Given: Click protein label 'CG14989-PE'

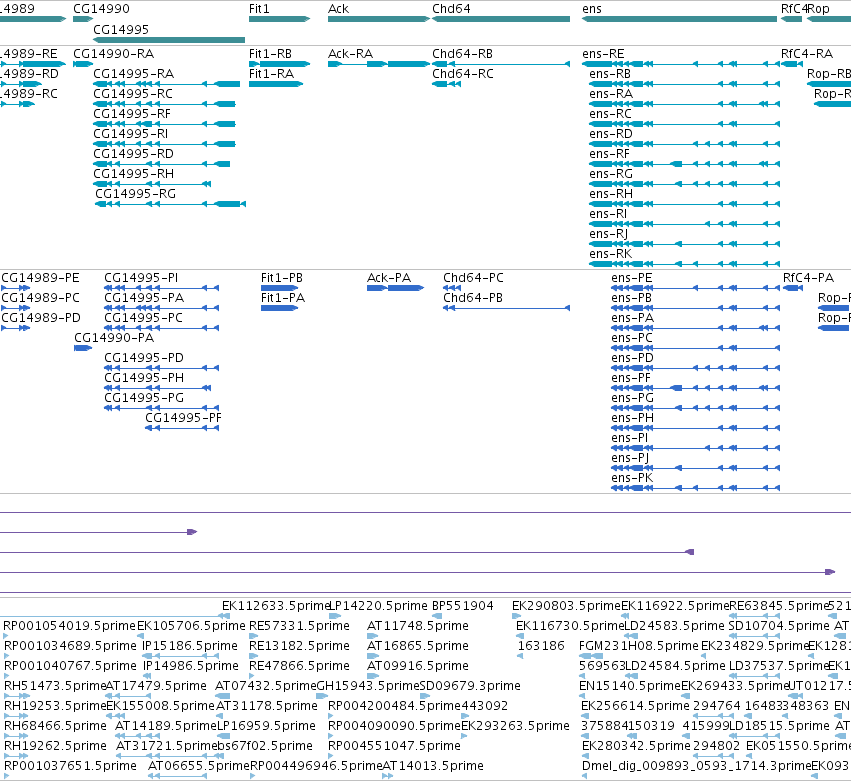Looking at the screenshot, I should point(40,278).
